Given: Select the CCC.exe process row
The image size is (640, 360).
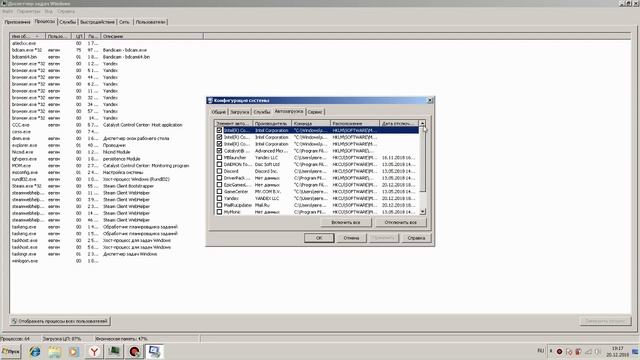Looking at the screenshot, I should tap(107, 125).
